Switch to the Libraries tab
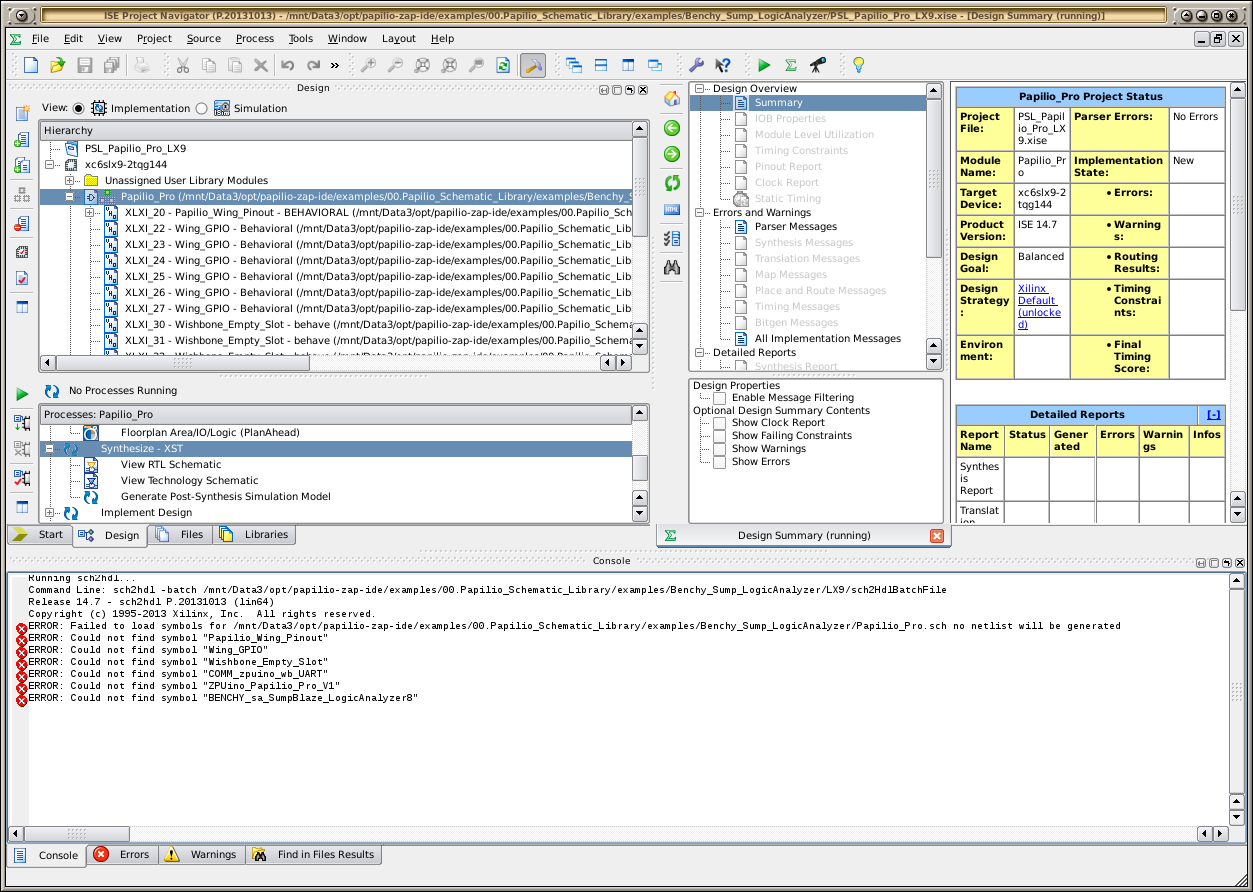This screenshot has width=1253, height=892. (255, 534)
